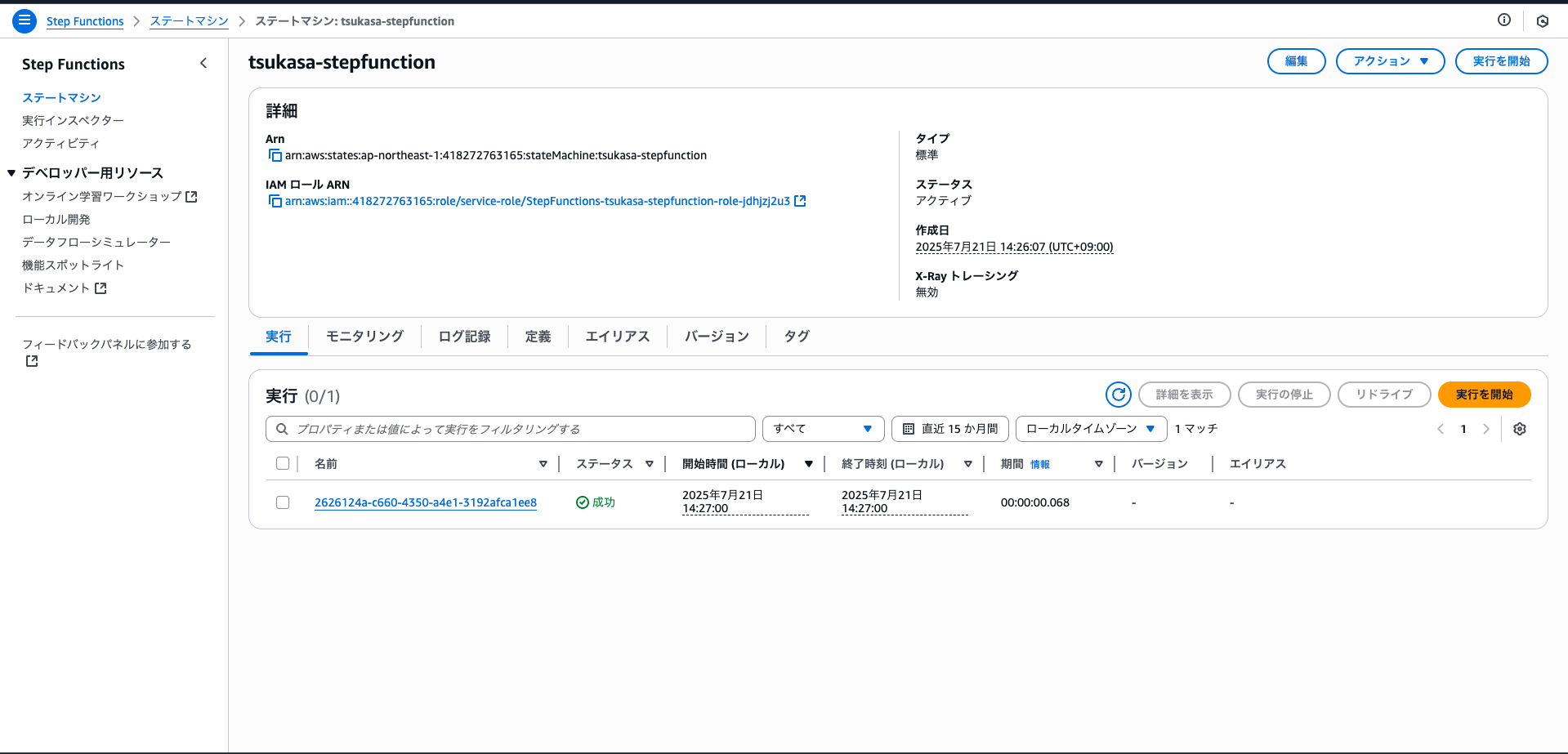Viewport: 1568px width, 754px height.
Task: Switch to the タグ tab
Action: [797, 337]
